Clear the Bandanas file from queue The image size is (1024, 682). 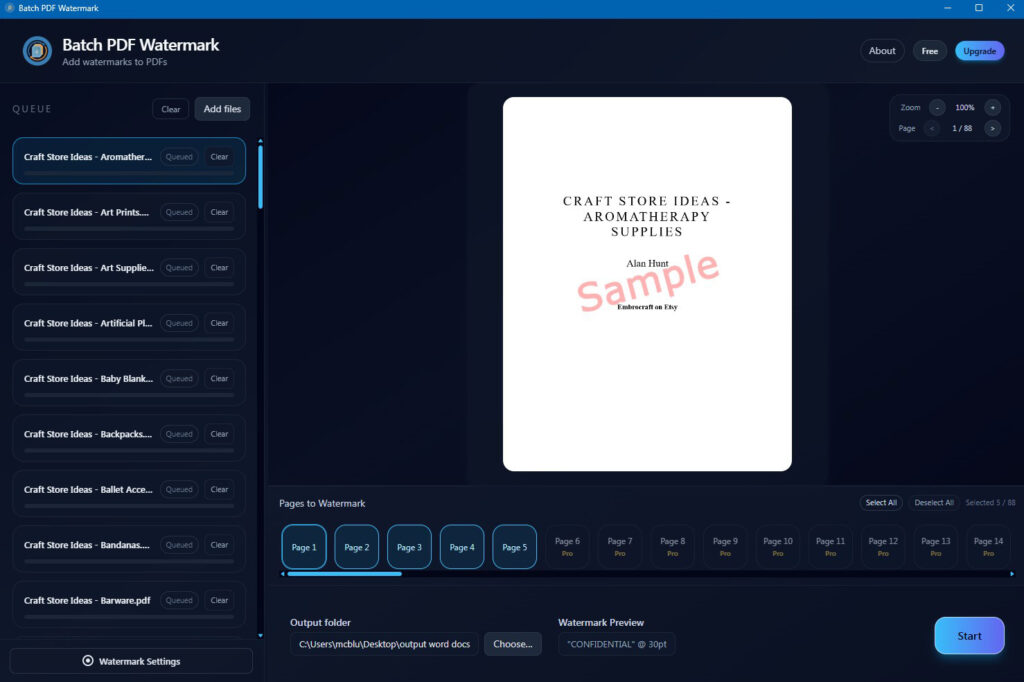tap(219, 545)
